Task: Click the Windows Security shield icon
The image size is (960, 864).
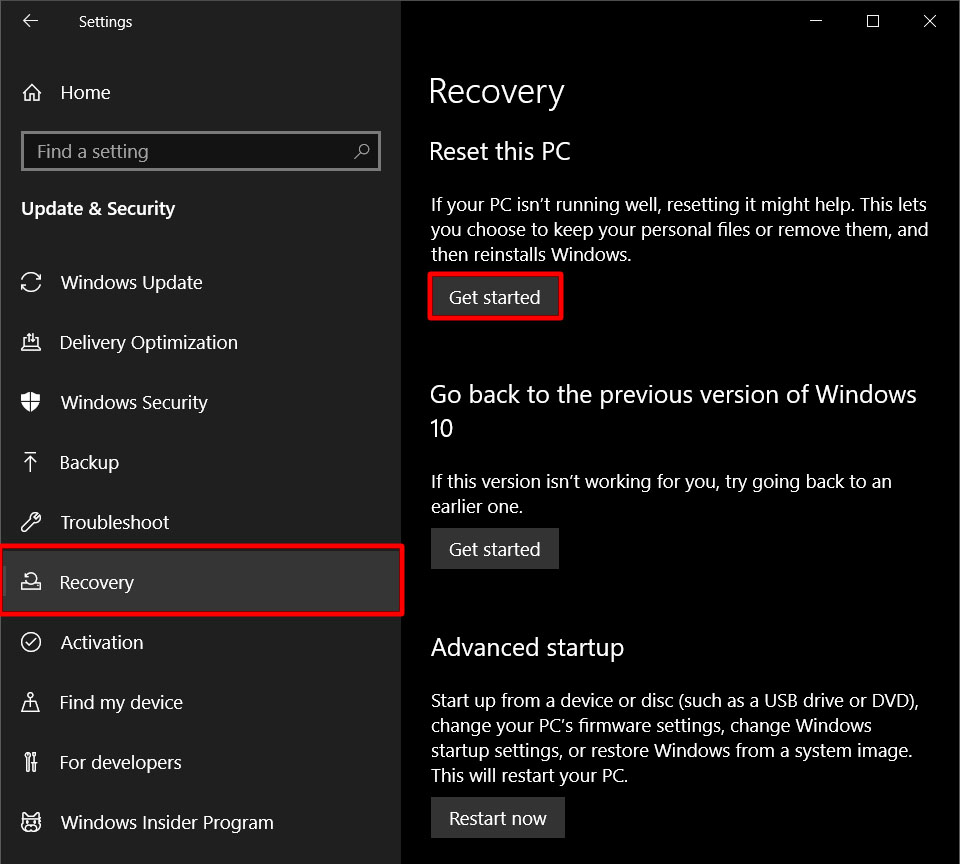Action: (x=31, y=403)
